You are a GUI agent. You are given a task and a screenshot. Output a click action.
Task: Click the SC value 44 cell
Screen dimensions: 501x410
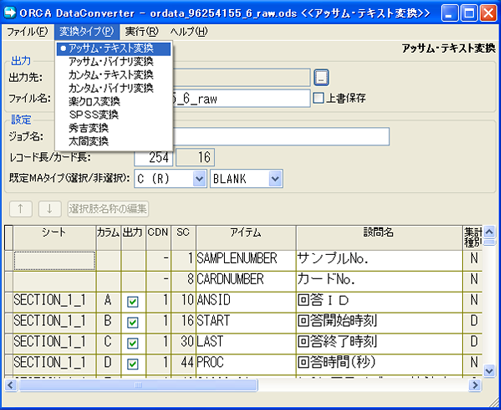click(183, 364)
